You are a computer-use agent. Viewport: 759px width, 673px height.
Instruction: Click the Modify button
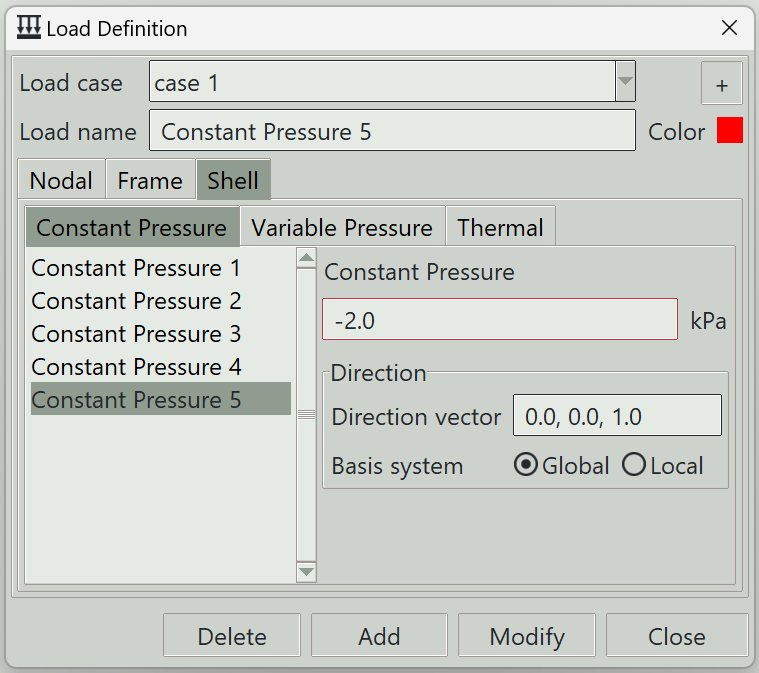[x=527, y=636]
